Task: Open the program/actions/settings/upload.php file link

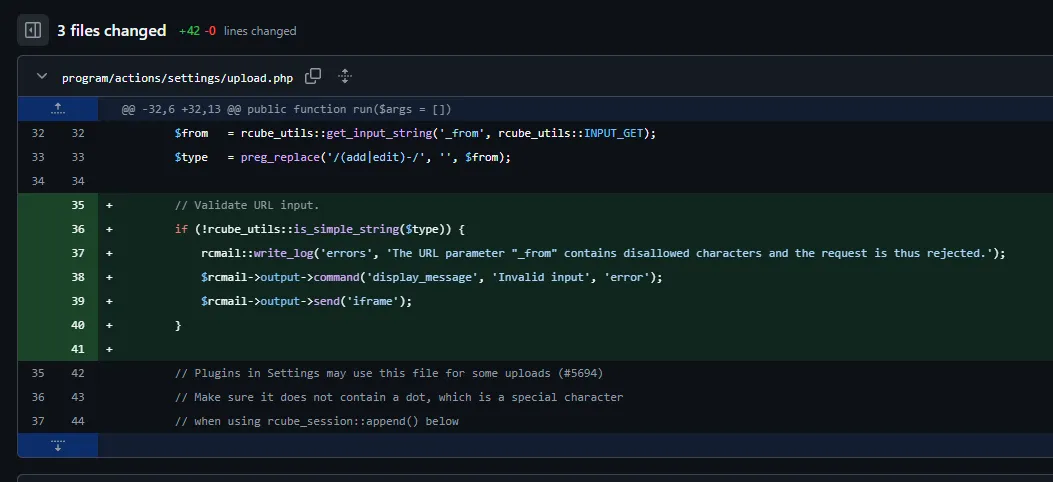Action: [177, 77]
